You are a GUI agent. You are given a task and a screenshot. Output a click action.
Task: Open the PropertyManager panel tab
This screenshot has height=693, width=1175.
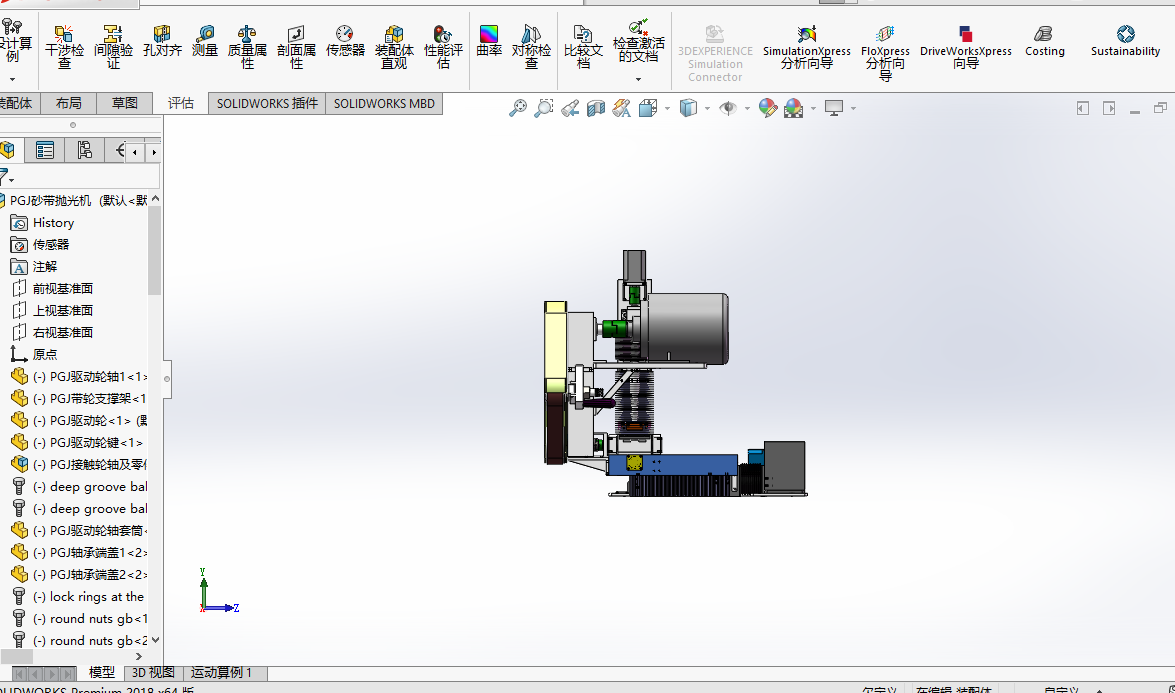coord(45,151)
